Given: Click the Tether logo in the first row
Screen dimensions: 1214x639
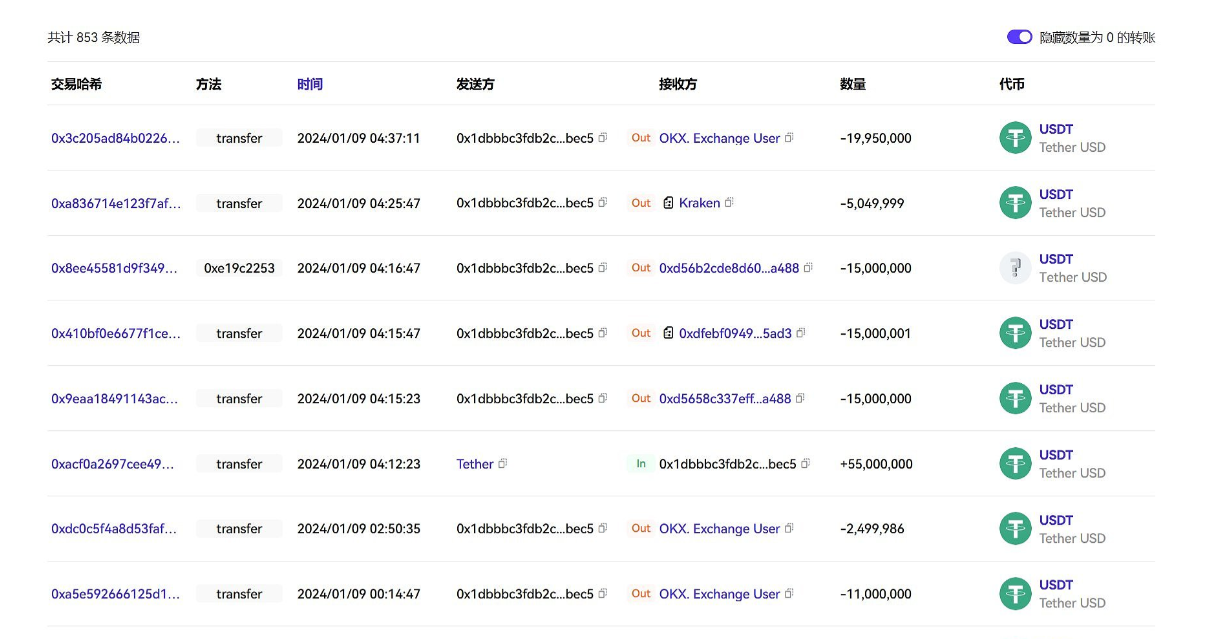Looking at the screenshot, I should coord(1015,138).
